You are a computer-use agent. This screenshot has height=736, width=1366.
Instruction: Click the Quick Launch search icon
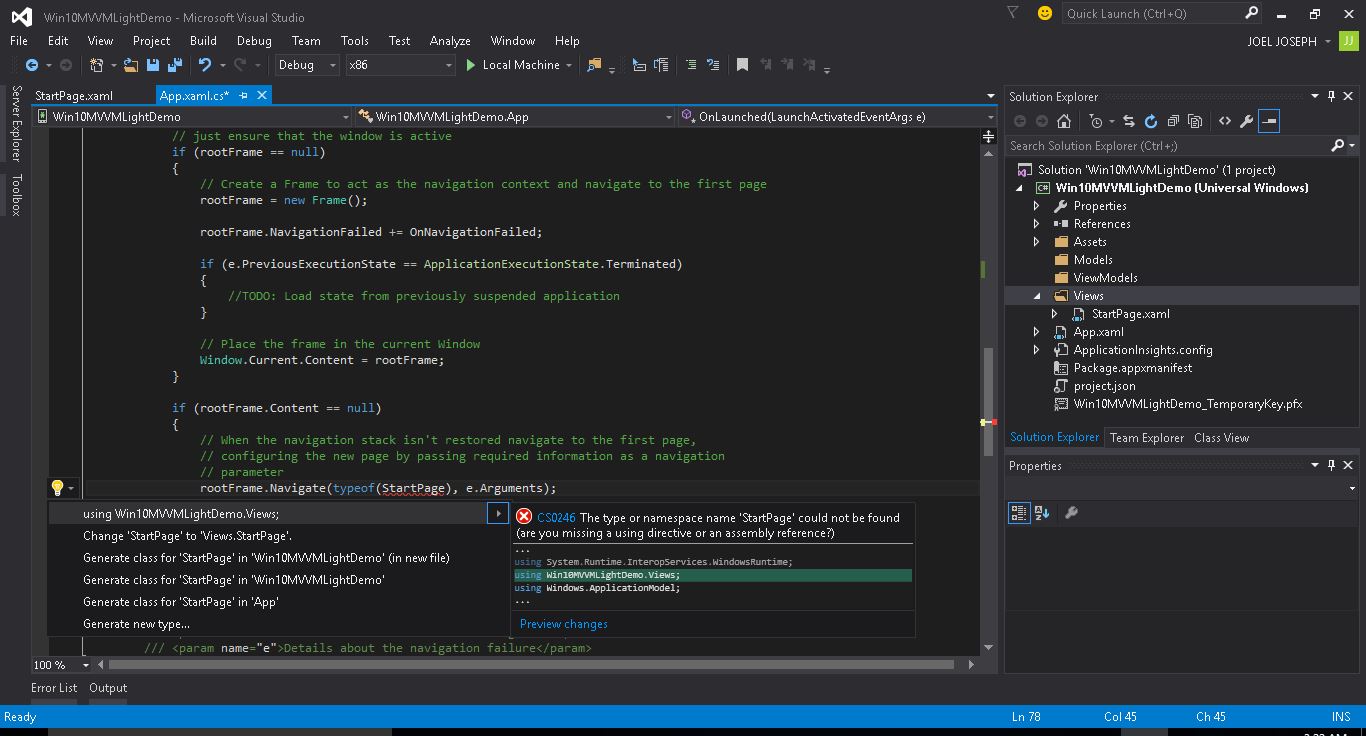click(x=1251, y=13)
